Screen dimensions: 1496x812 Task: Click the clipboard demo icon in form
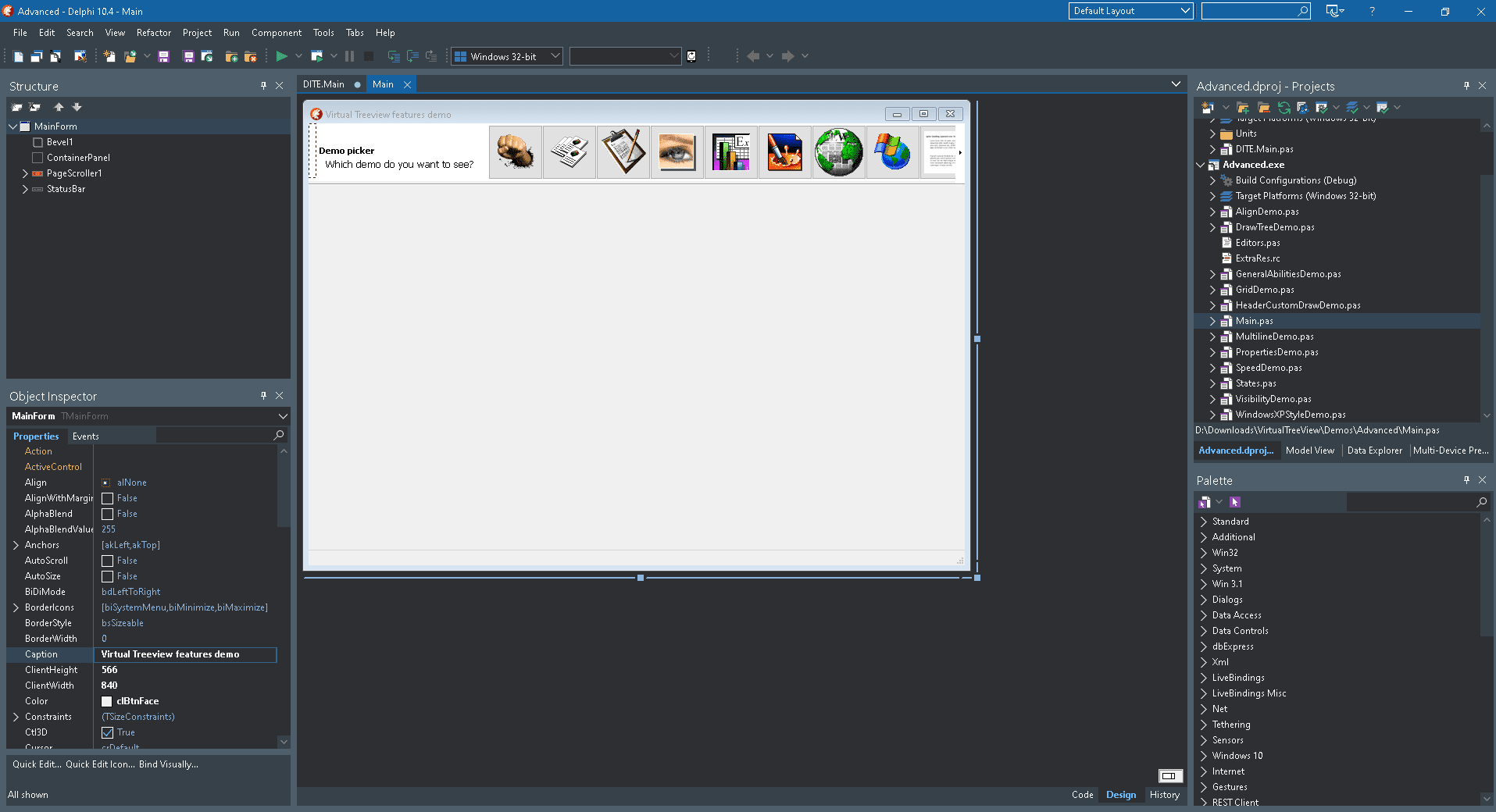[x=623, y=152]
